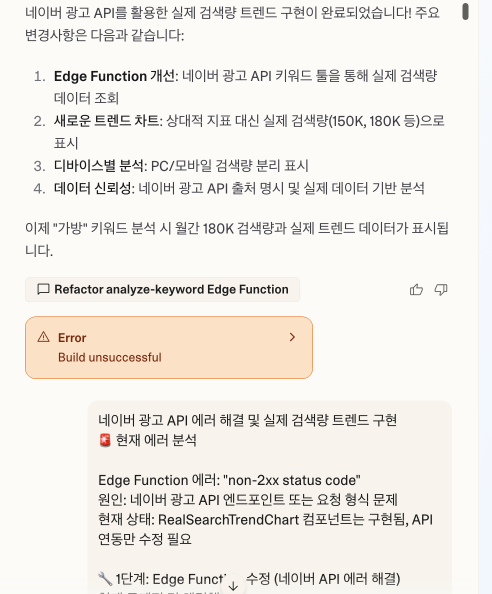Click the warning triangle icon in Error card

click(44, 337)
